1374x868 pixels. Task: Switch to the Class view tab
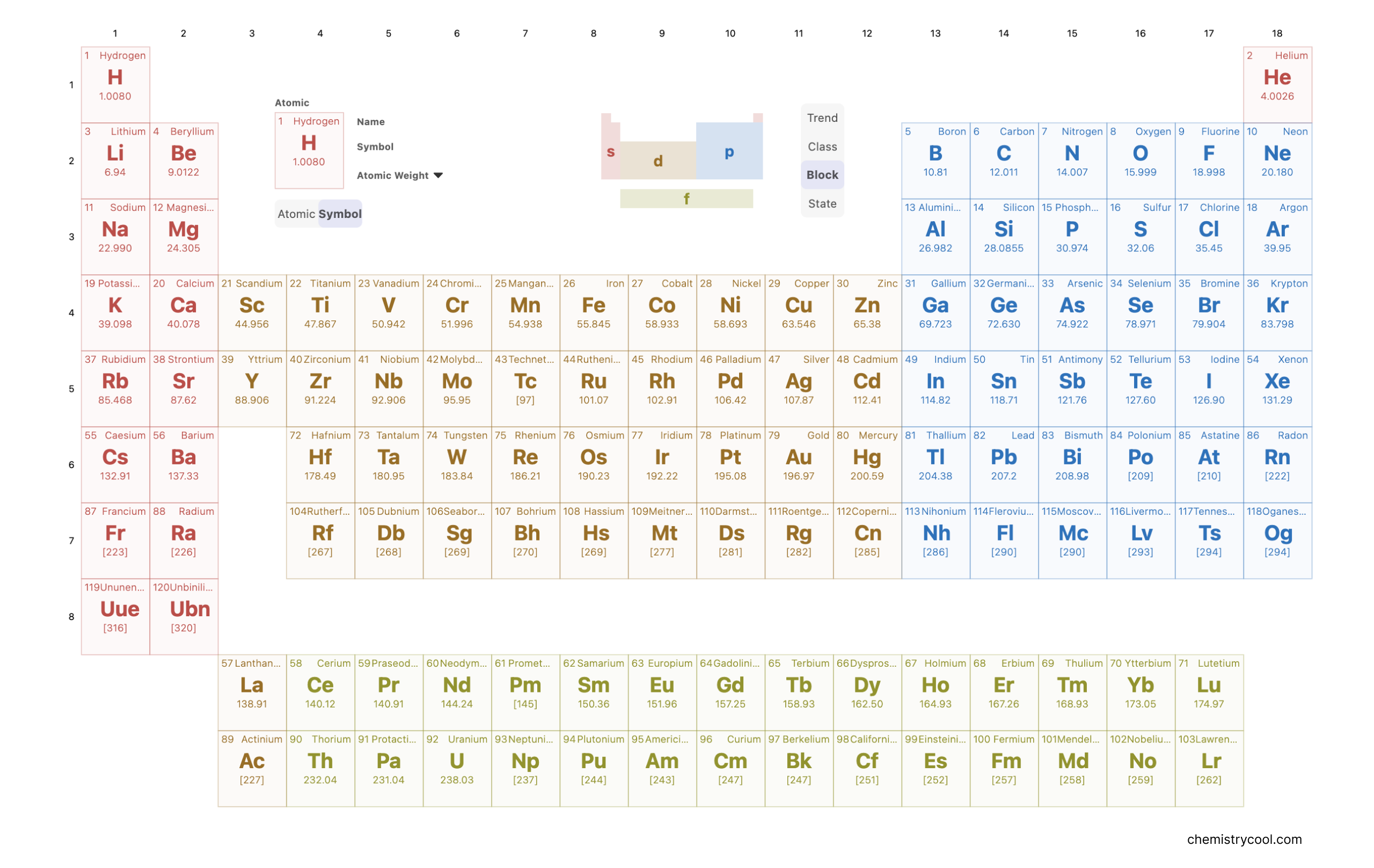(x=822, y=147)
